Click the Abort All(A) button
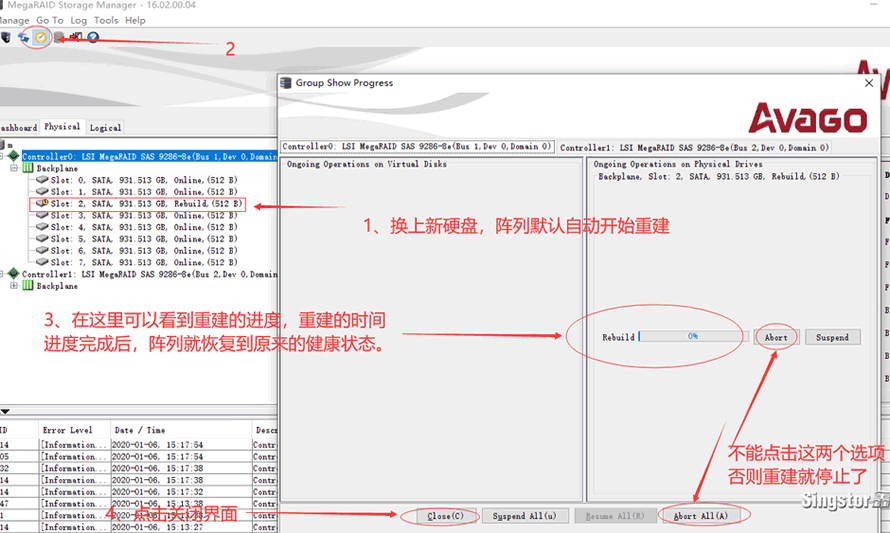 pyautogui.click(x=700, y=516)
